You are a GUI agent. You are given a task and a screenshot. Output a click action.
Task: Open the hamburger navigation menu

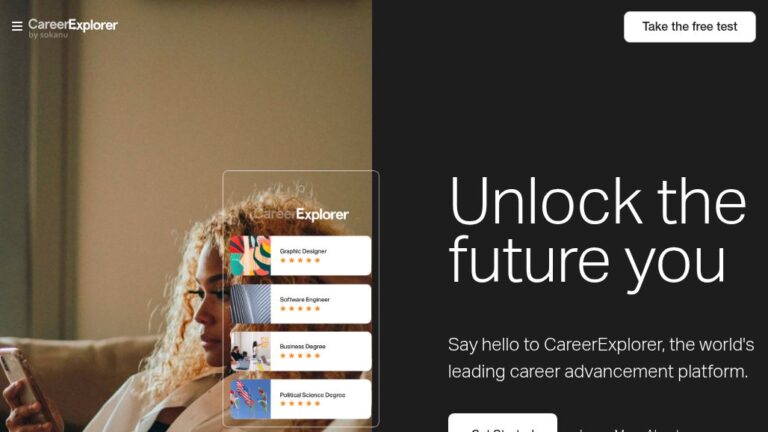point(17,26)
